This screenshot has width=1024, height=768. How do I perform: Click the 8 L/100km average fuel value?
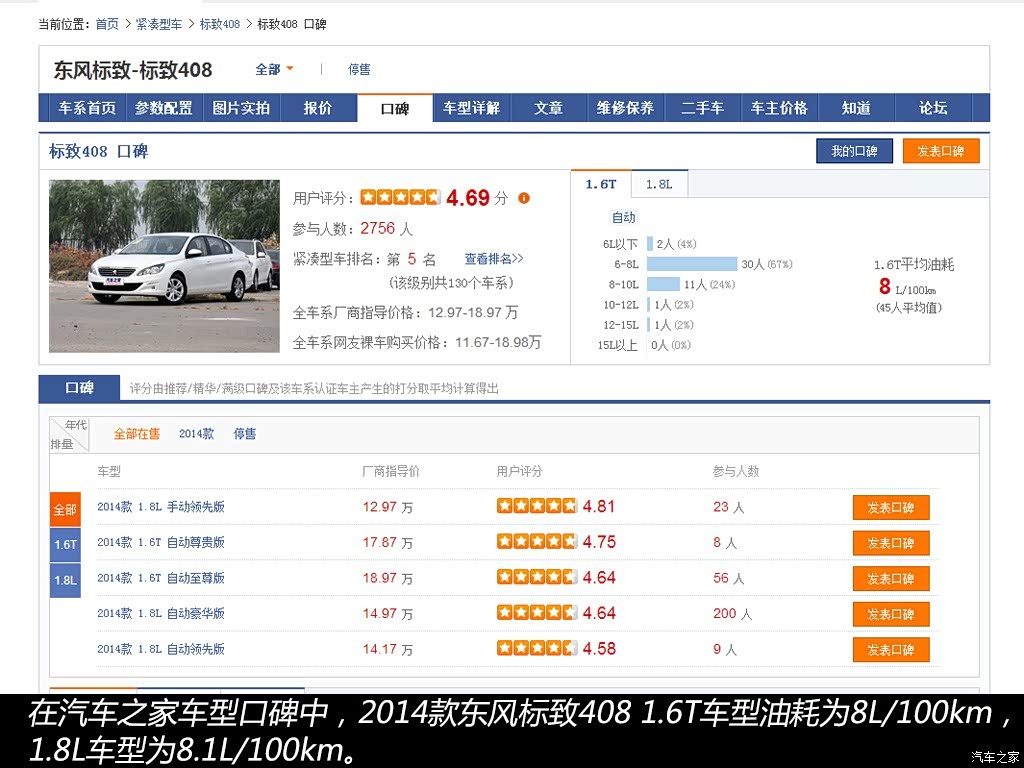pos(907,287)
